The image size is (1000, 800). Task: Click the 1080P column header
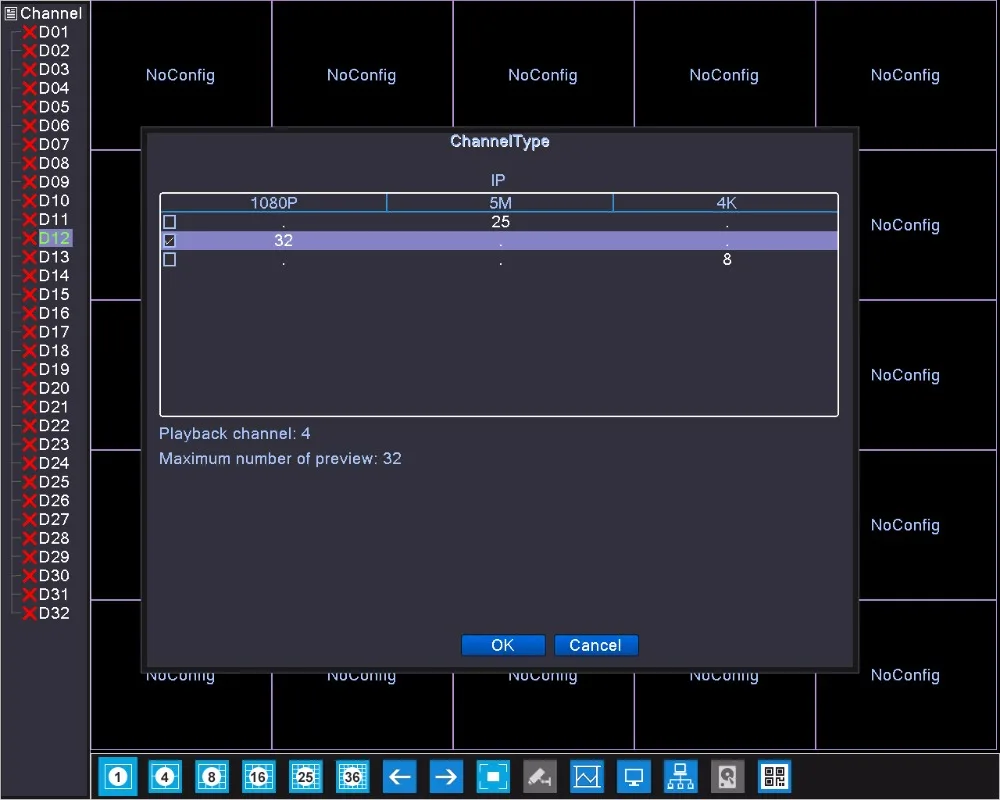[274, 203]
